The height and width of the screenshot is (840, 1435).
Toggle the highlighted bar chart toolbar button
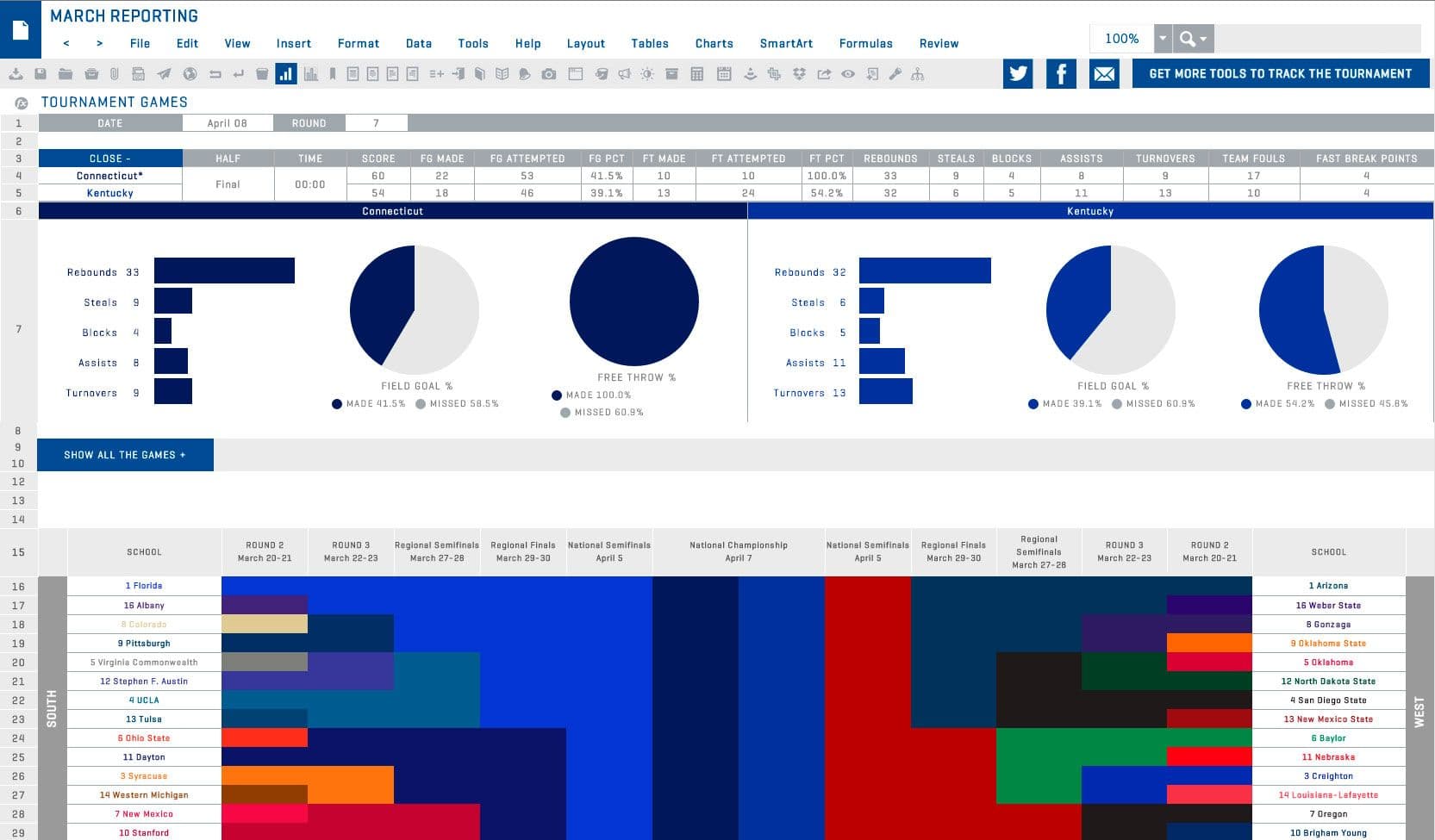click(285, 74)
